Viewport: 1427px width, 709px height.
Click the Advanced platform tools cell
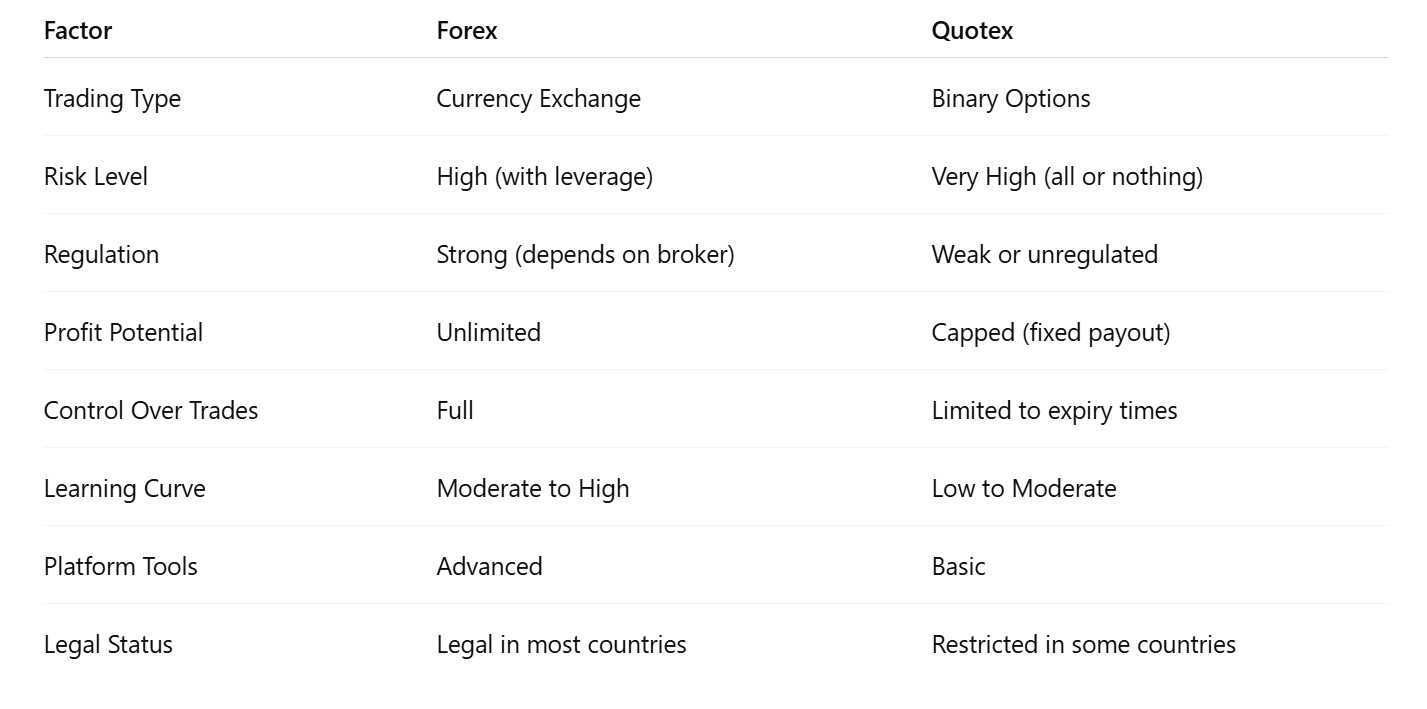[x=490, y=567]
